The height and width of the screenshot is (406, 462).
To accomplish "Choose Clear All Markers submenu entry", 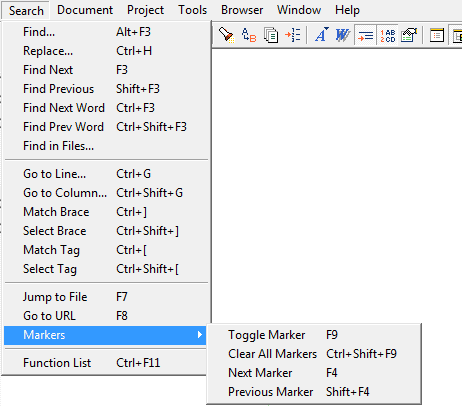I will click(314, 354).
